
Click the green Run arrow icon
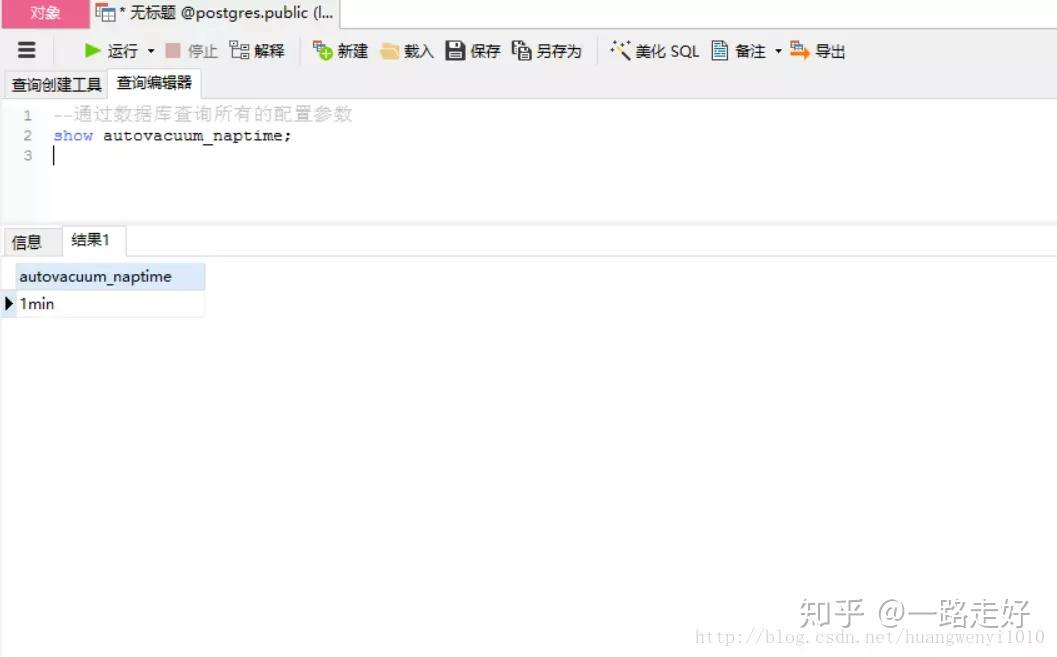(x=92, y=51)
